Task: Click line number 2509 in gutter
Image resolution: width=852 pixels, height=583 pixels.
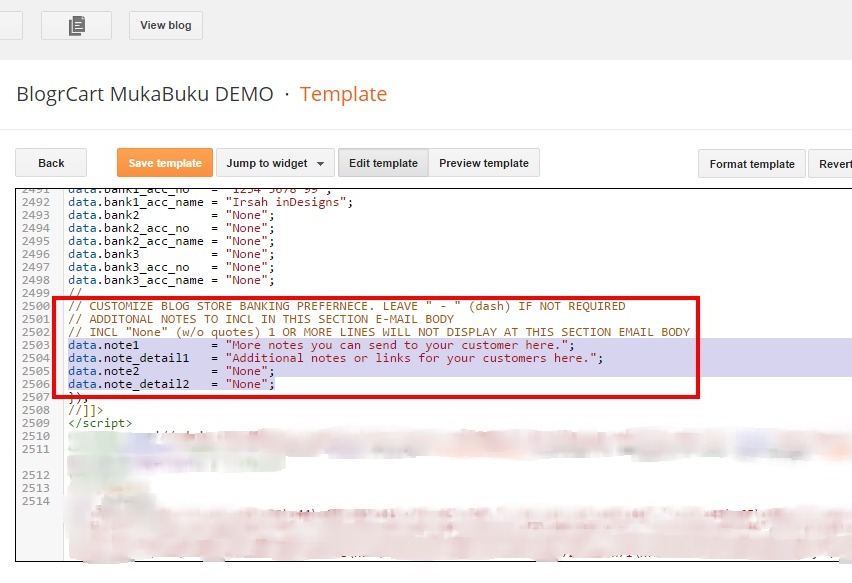Action: coord(36,423)
